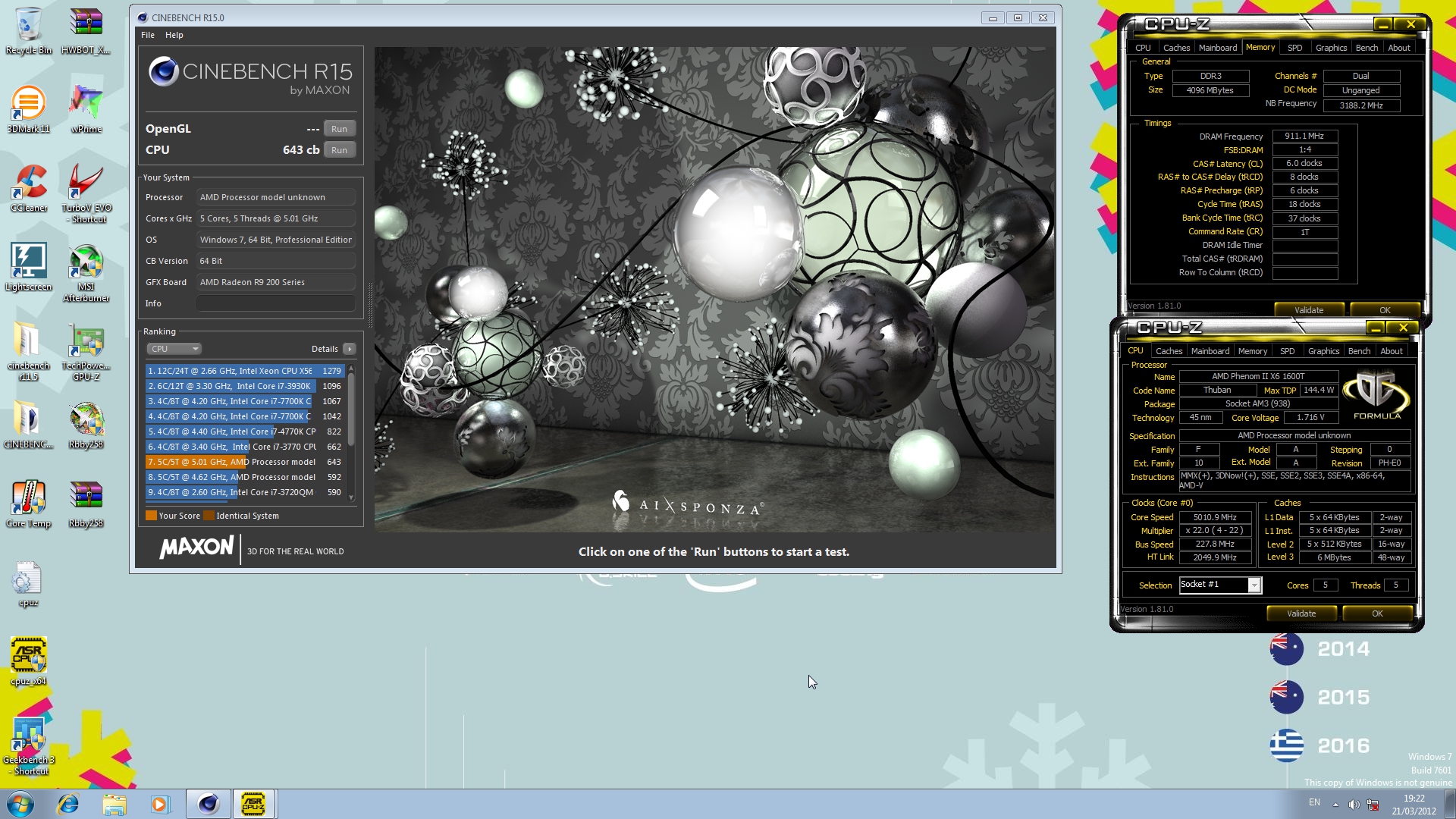Open the cpuz file desktop icon

click(x=28, y=584)
